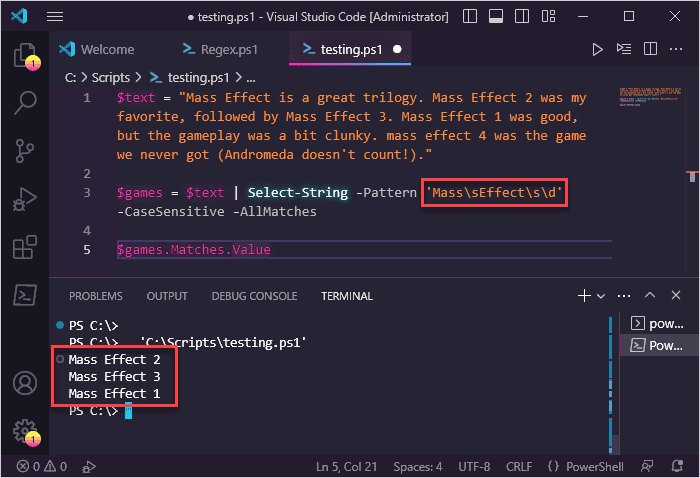The width and height of the screenshot is (700, 478).
Task: Open the Extensions view
Action: 25,247
